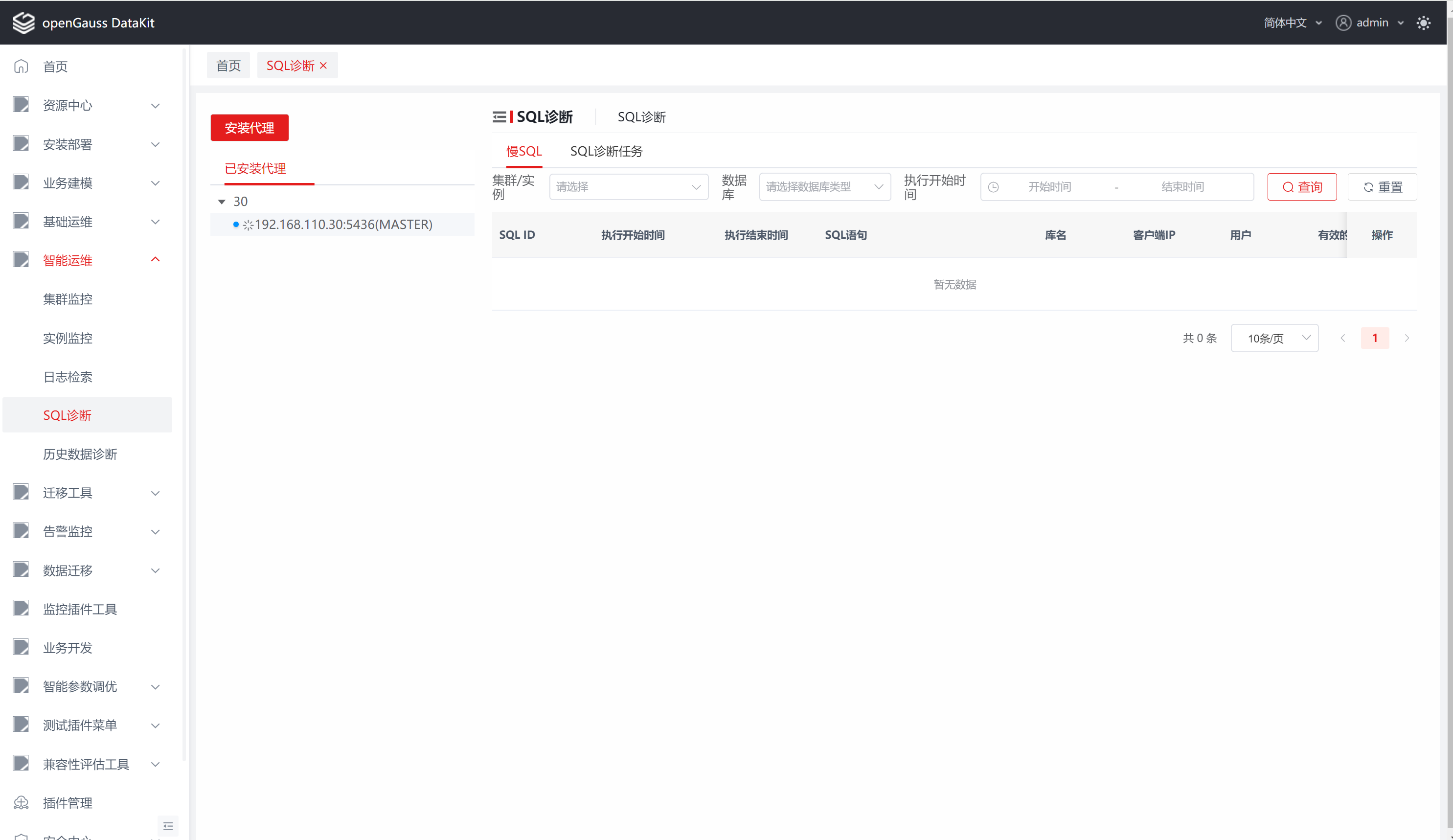1453x840 pixels.
Task: Open the database type dropdown
Action: [824, 187]
